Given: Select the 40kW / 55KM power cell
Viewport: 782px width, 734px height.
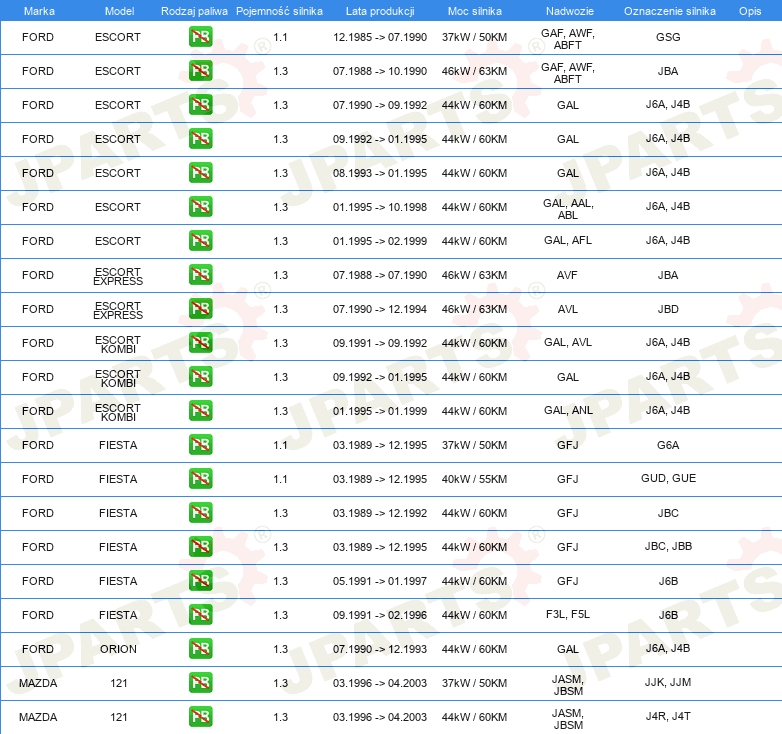Looking at the screenshot, I should [x=474, y=479].
